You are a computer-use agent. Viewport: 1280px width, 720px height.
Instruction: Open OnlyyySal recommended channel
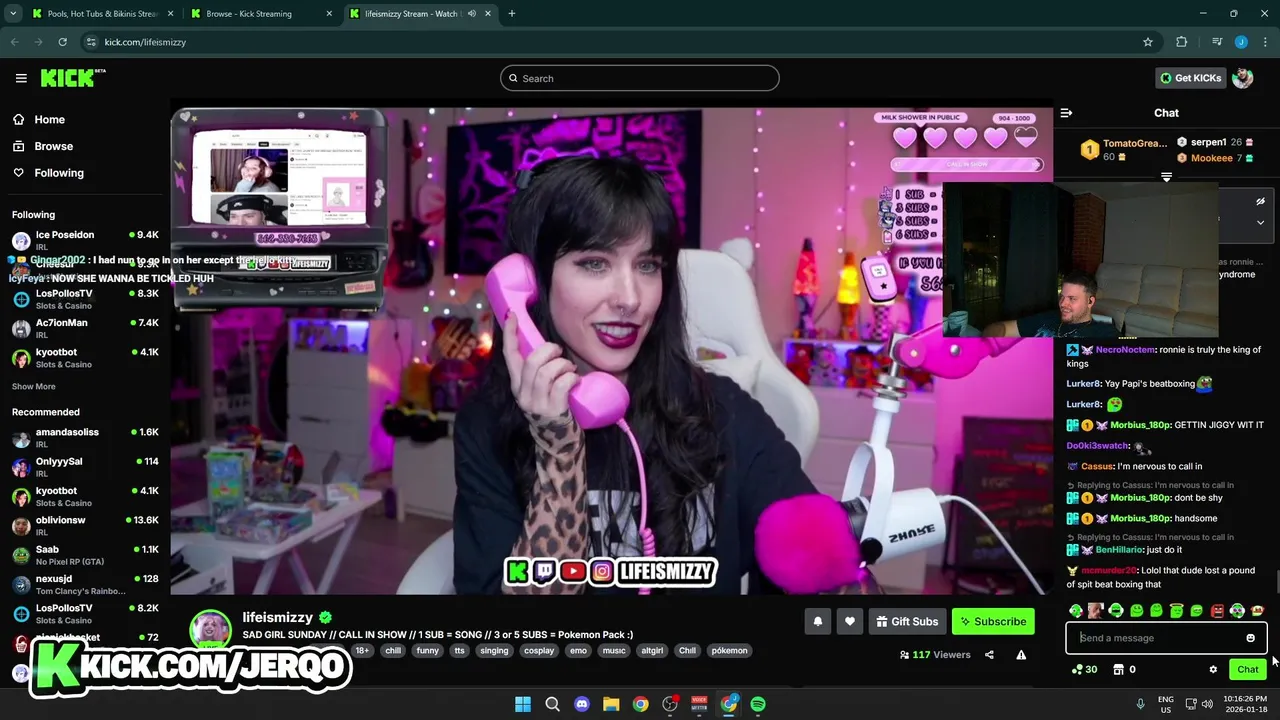click(x=85, y=467)
